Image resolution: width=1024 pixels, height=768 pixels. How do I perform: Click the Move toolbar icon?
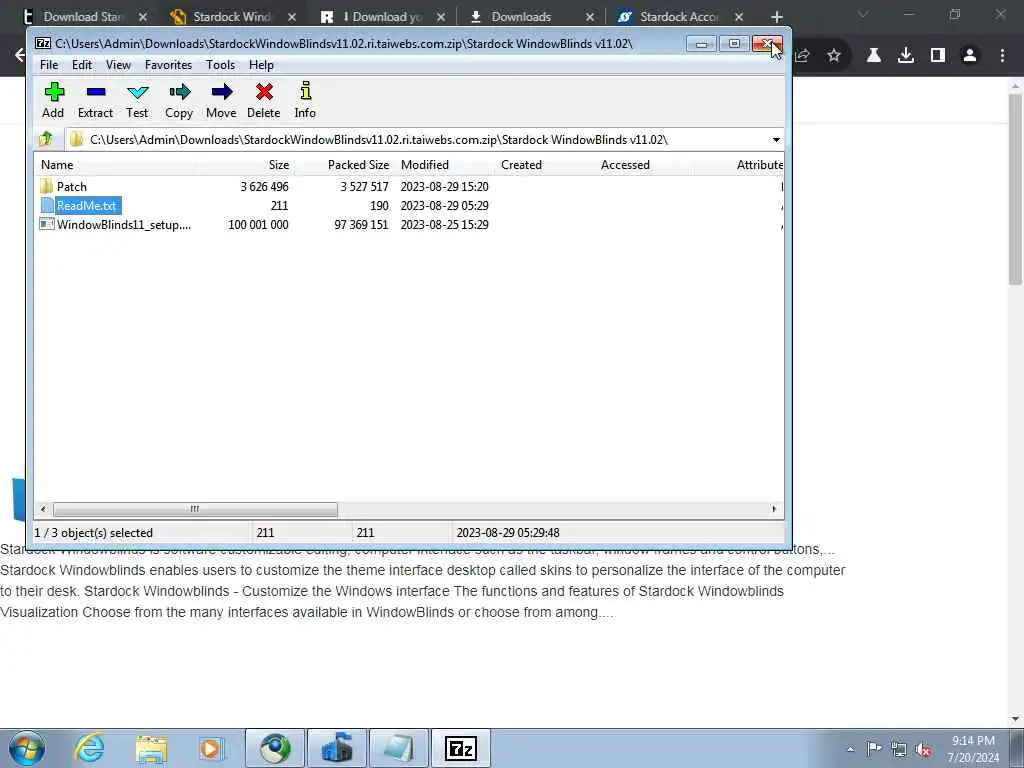(x=221, y=100)
